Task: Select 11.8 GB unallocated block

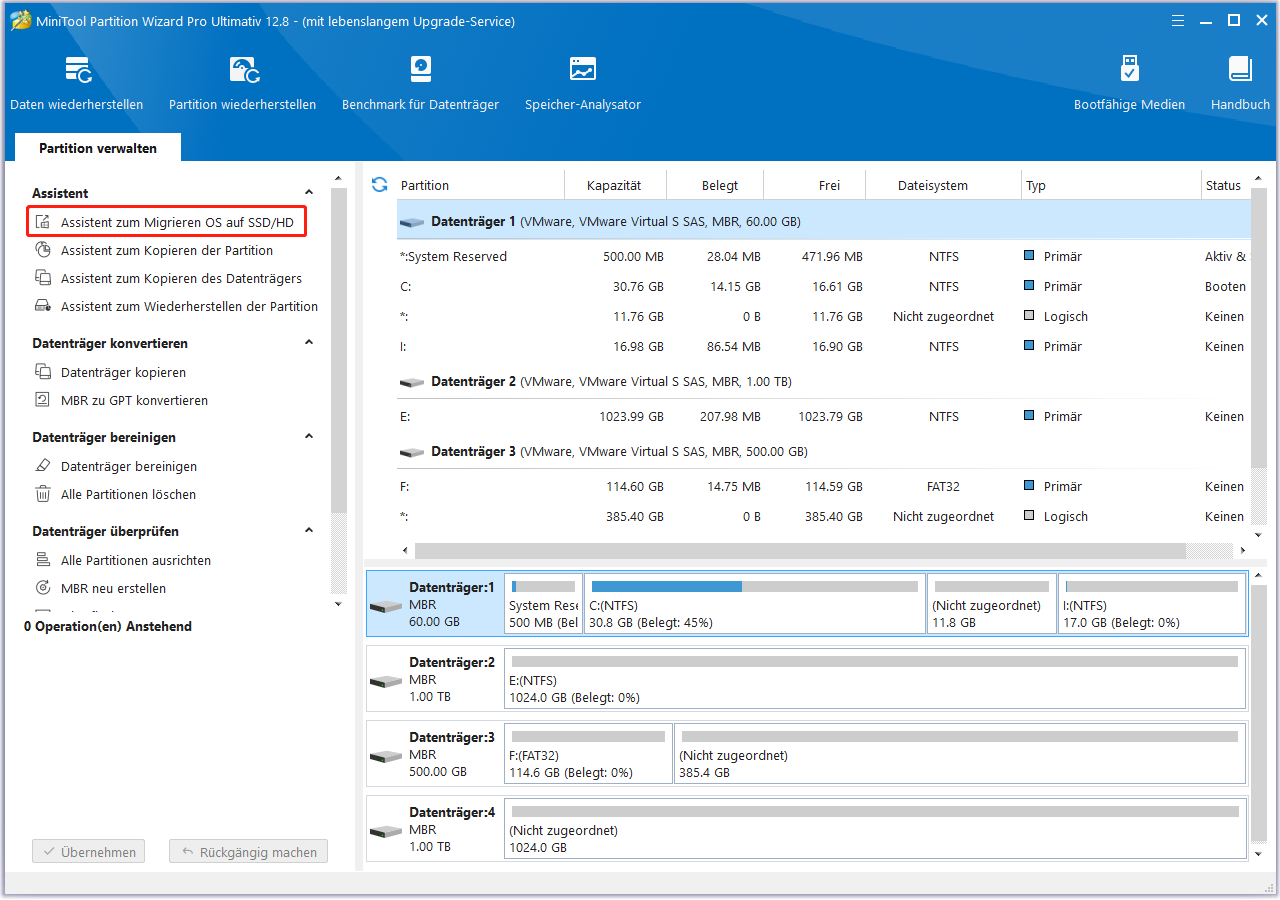Action: 992,604
